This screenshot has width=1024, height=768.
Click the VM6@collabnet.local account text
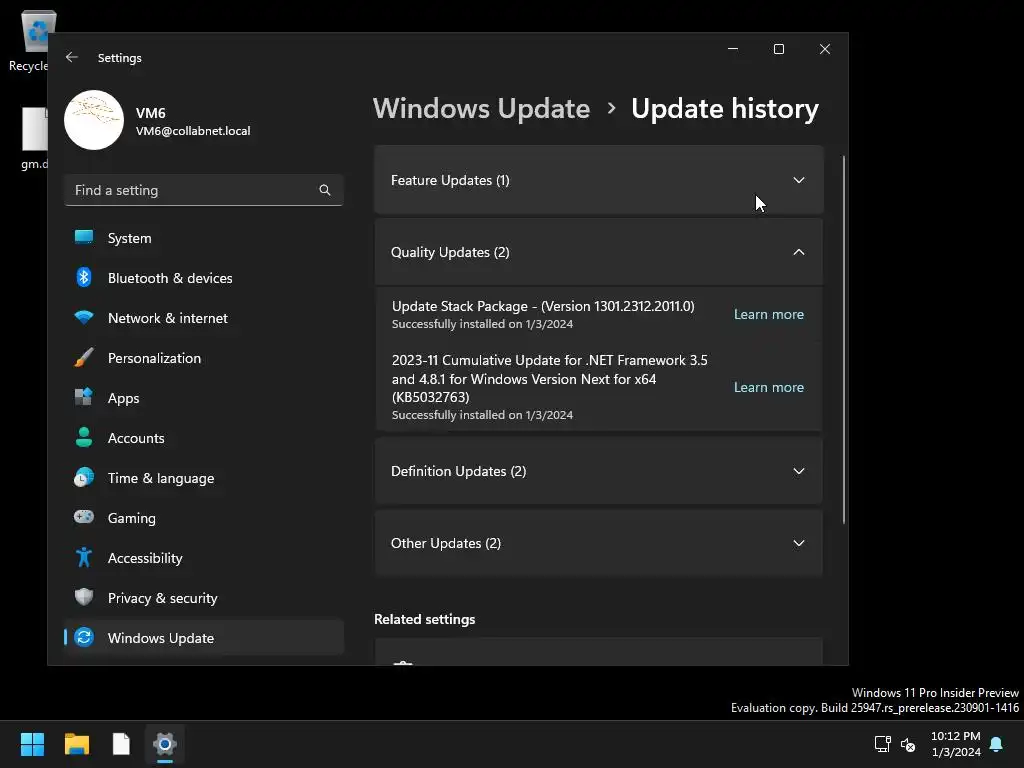(x=193, y=131)
